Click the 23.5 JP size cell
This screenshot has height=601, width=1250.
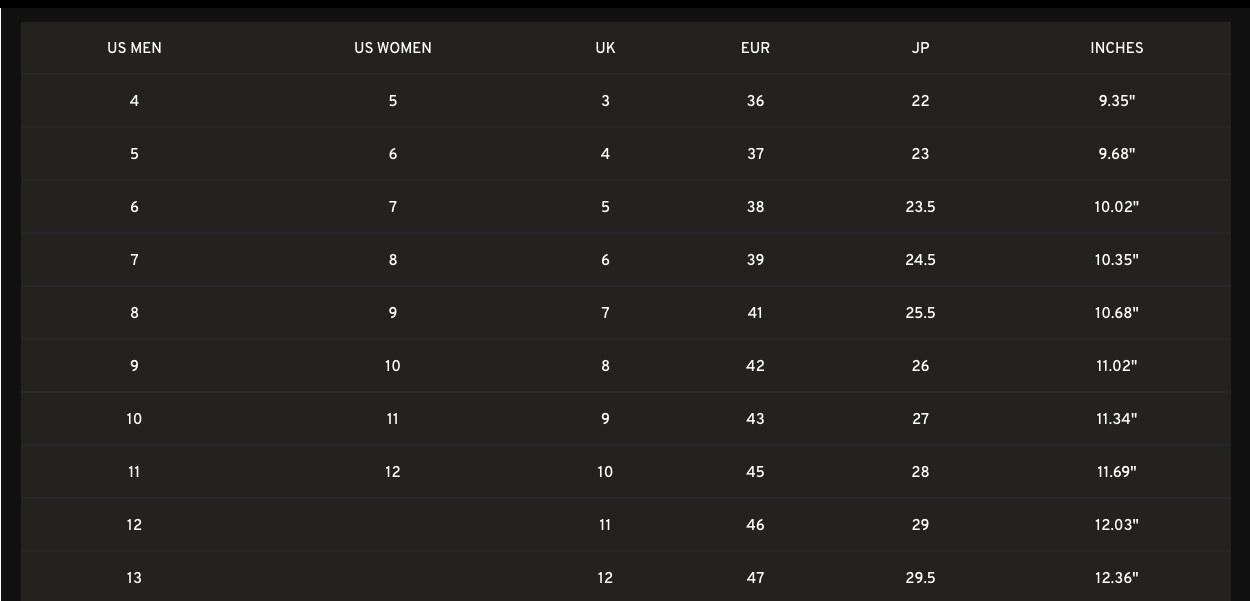tap(920, 207)
